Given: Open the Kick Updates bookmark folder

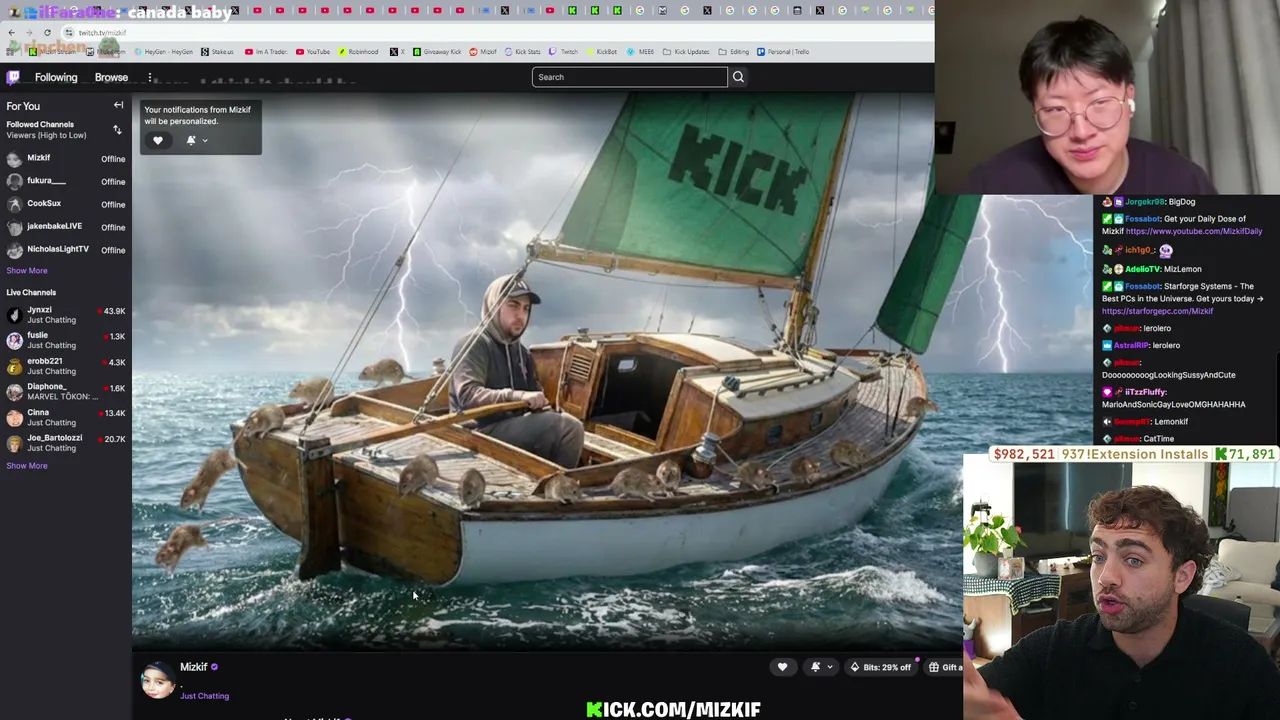Looking at the screenshot, I should [686, 52].
